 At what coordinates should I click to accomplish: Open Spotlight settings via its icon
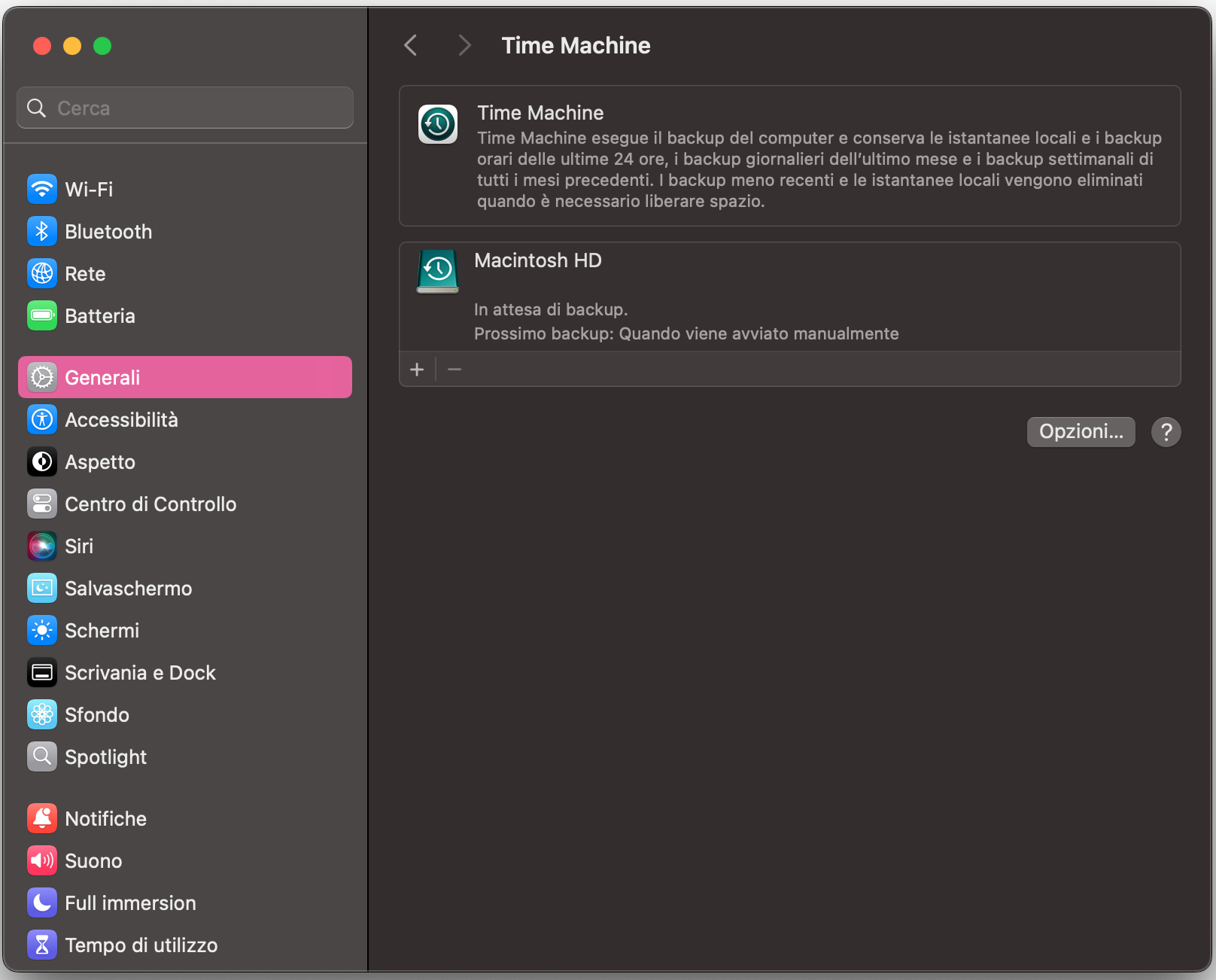[42, 756]
